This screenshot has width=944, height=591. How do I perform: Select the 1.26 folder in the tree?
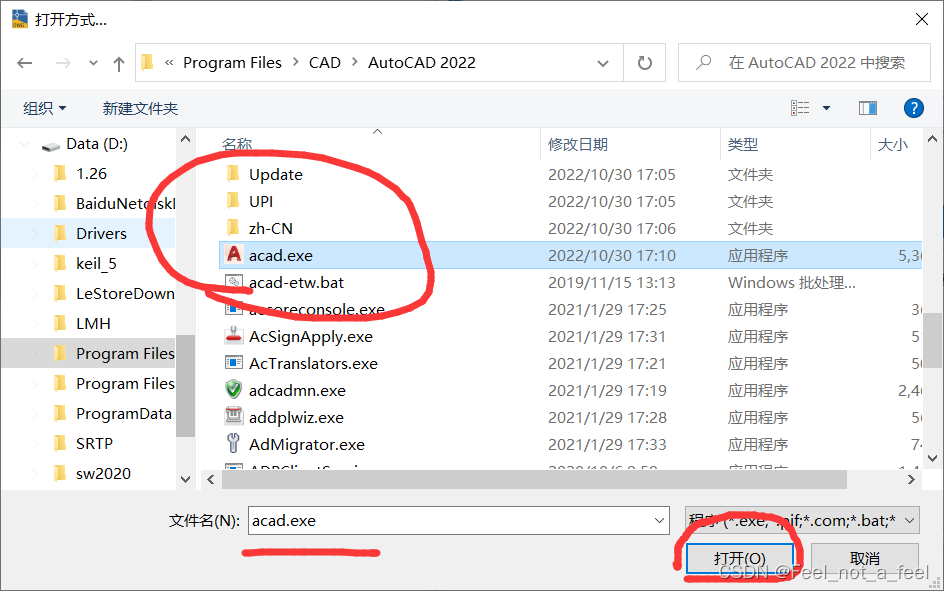point(92,174)
